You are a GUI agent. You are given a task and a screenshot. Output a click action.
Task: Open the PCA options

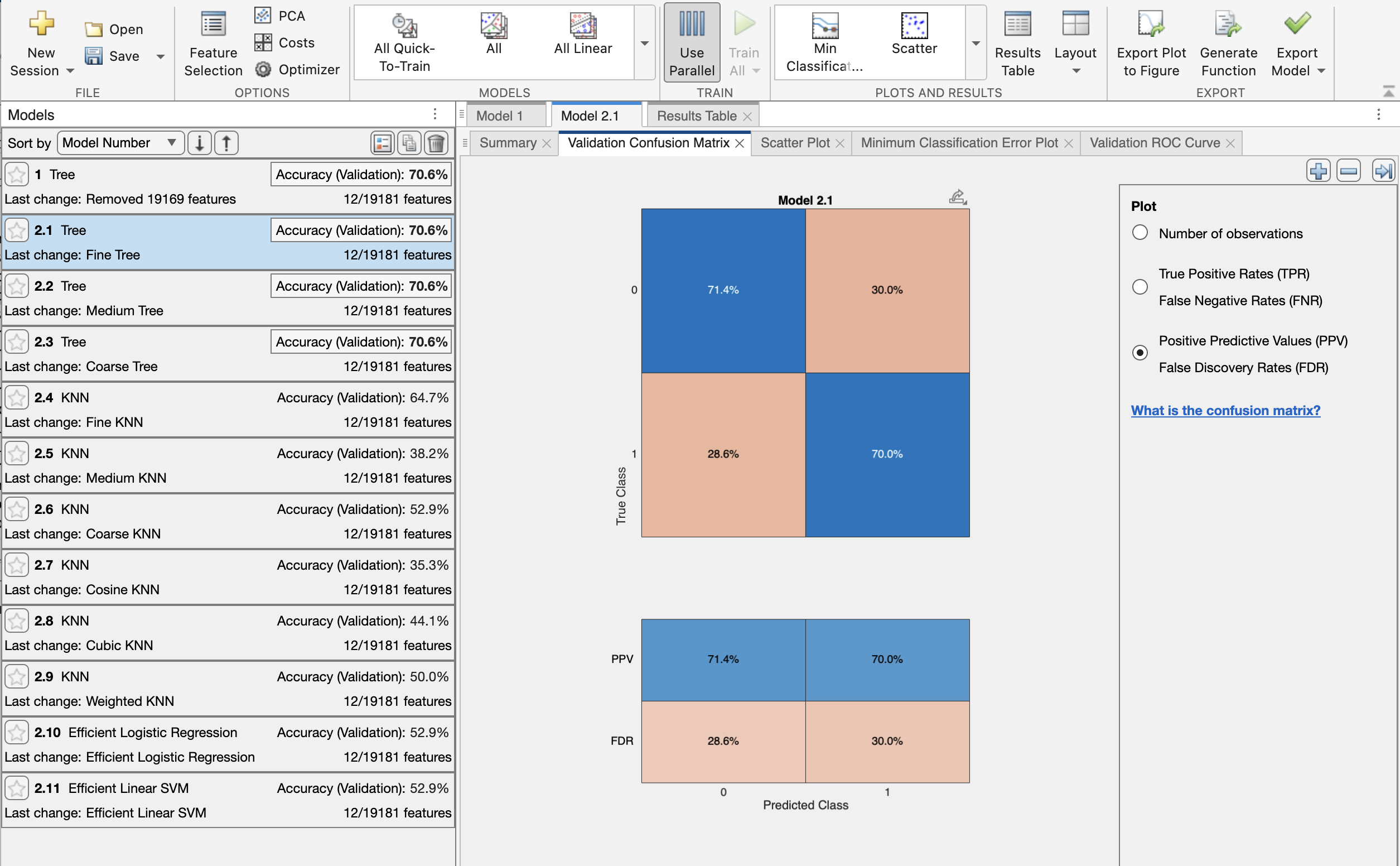[x=280, y=16]
